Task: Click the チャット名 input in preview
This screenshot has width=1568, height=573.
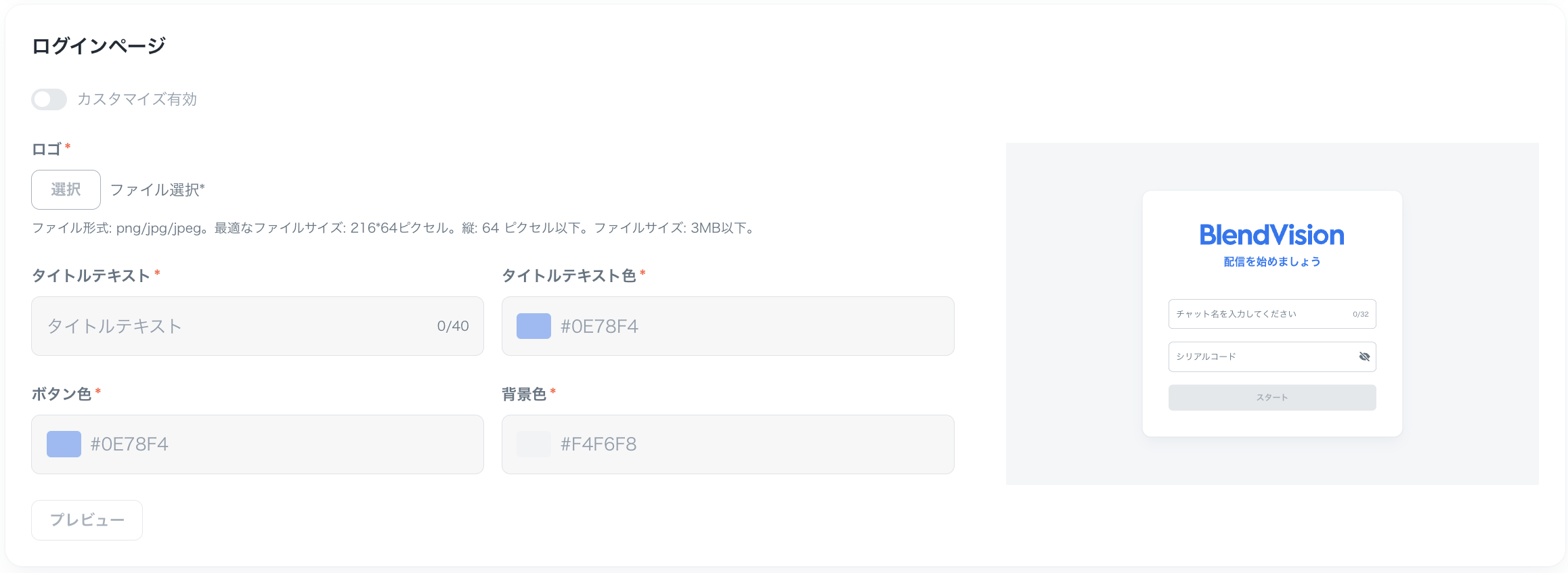Action: tap(1259, 314)
